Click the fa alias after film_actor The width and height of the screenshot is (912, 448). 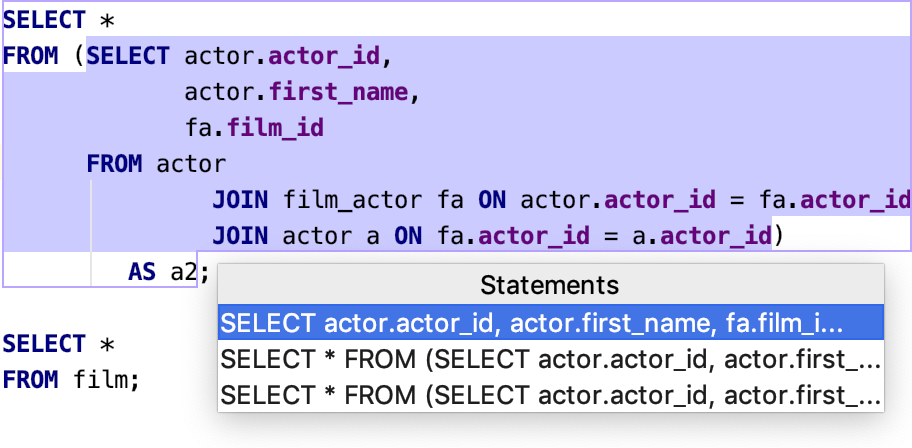pos(451,199)
